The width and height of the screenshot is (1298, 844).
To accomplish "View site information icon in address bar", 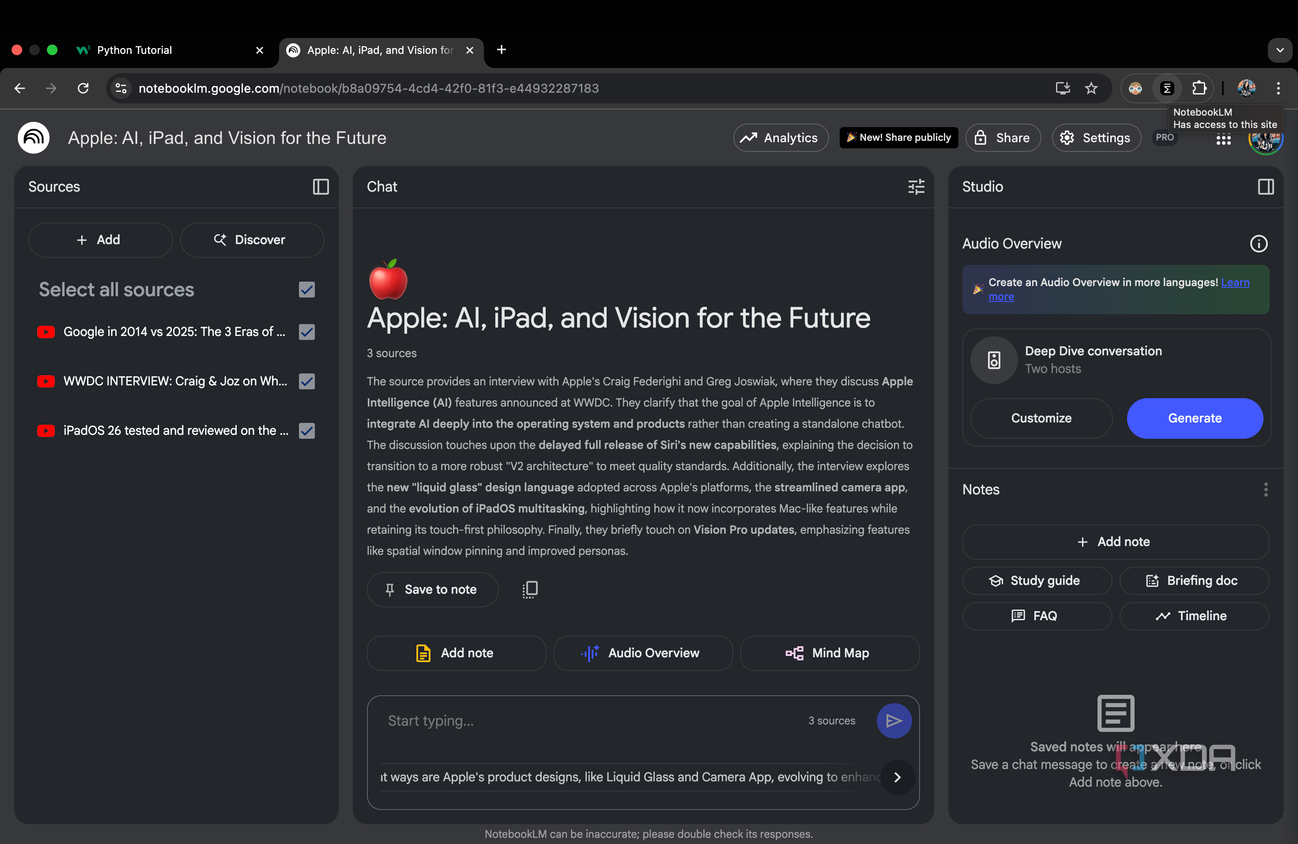I will click(121, 88).
